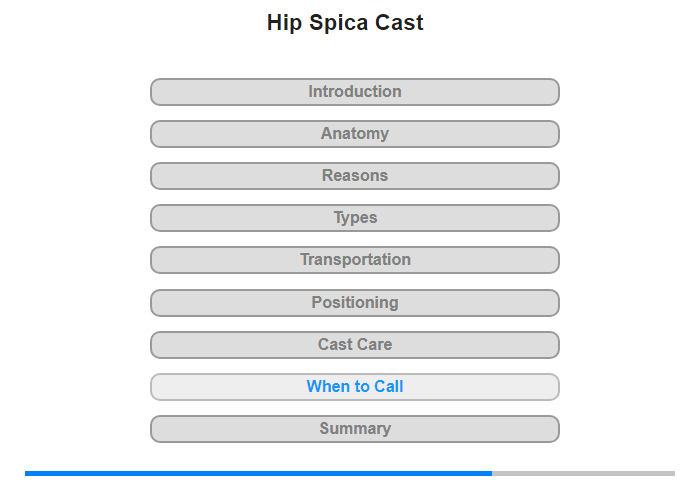Jump to the Summary section
Viewport: 700px width, 480px height.
tap(355, 429)
